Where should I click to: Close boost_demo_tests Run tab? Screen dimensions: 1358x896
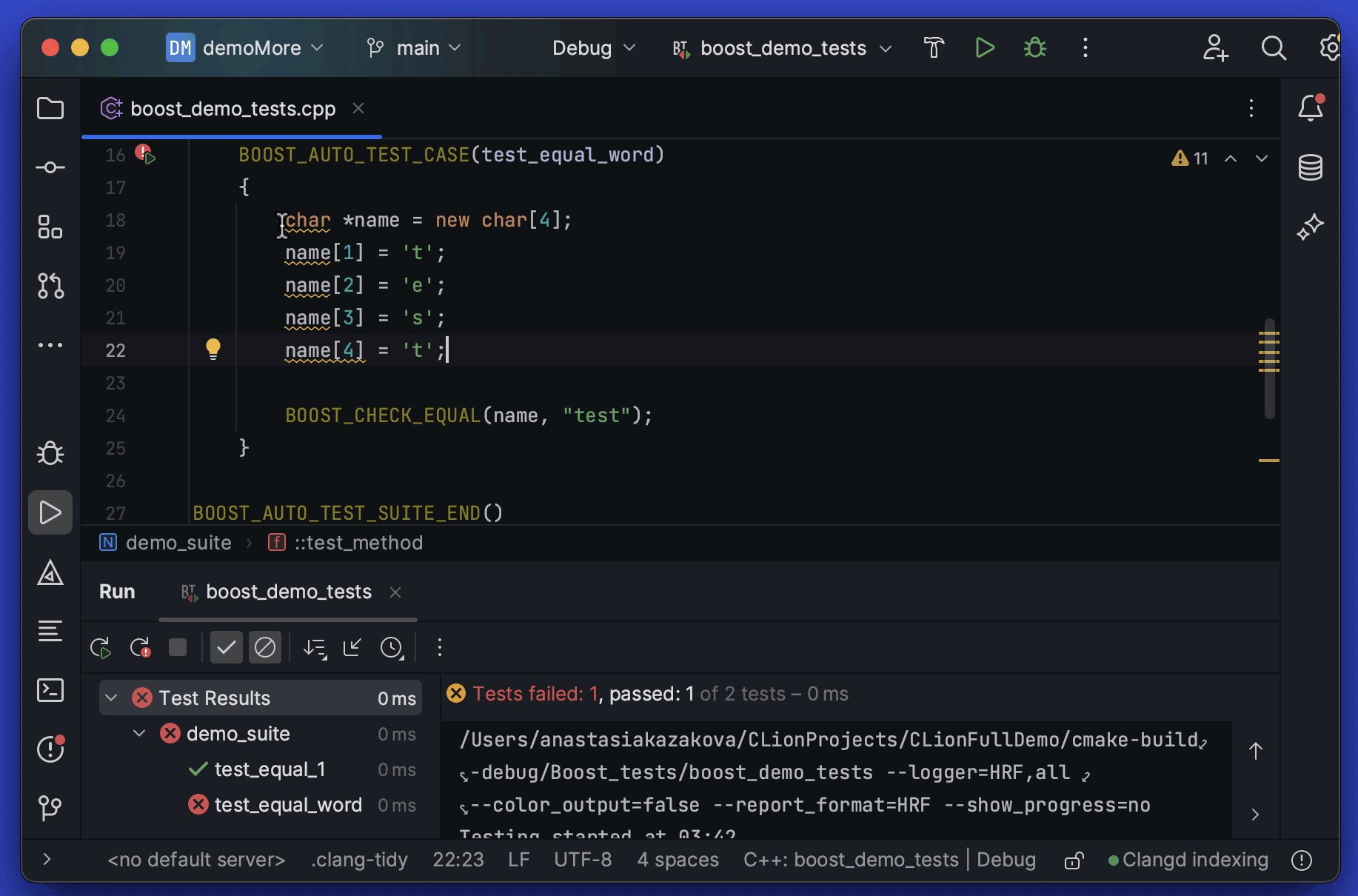[395, 592]
